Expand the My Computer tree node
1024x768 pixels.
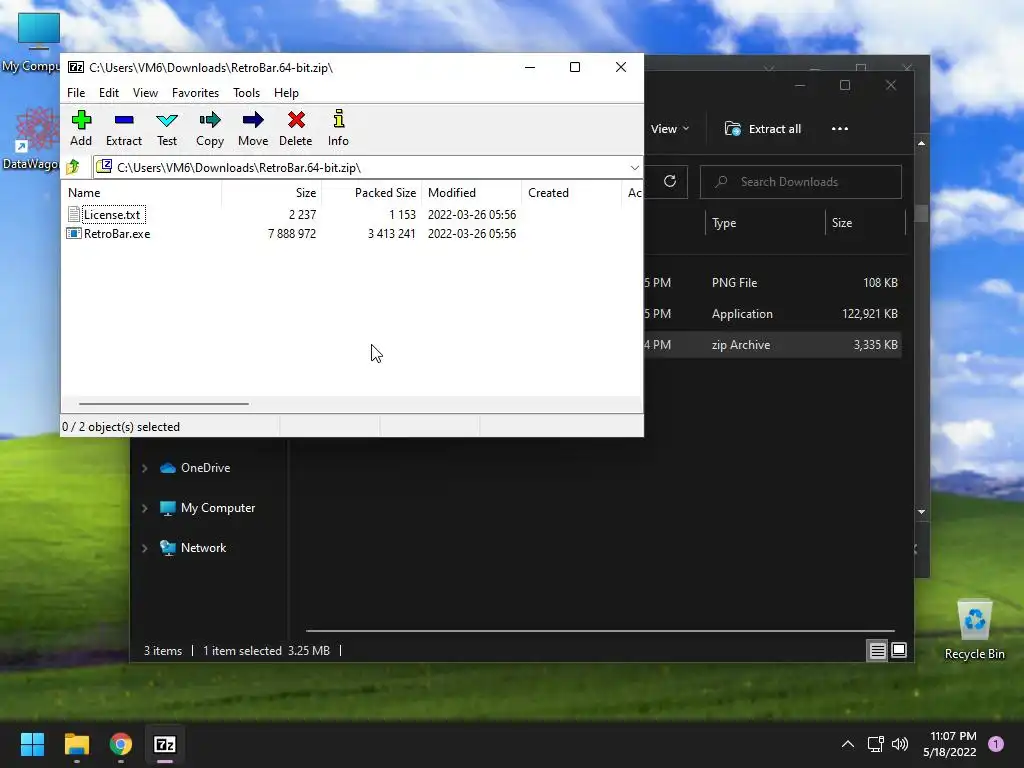[144, 508]
